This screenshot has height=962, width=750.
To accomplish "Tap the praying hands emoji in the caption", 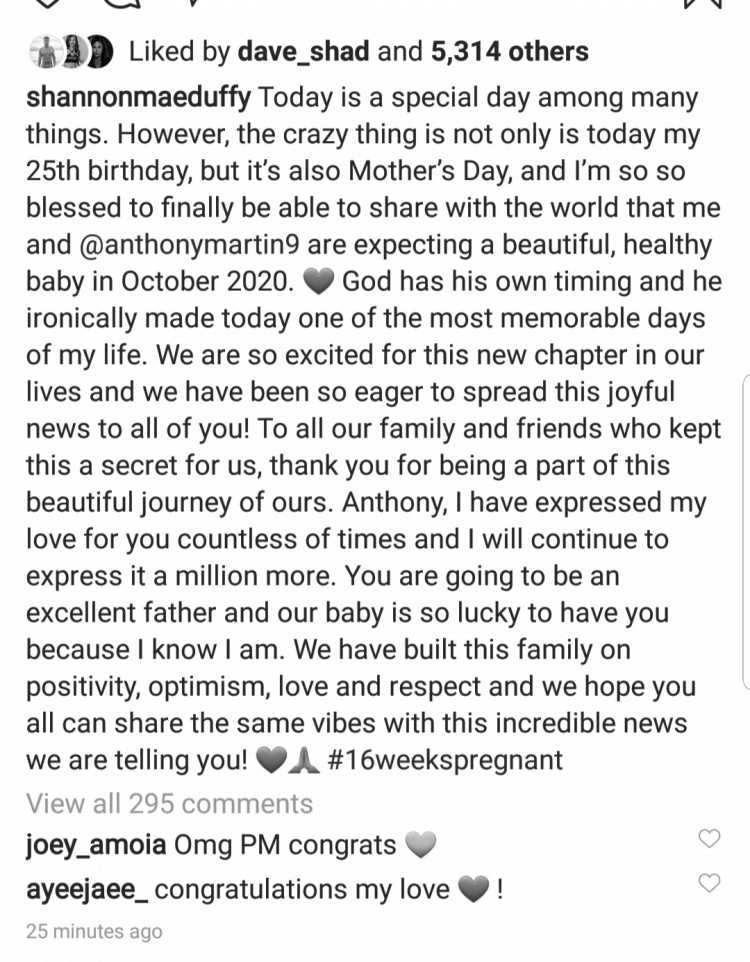I will tap(304, 761).
